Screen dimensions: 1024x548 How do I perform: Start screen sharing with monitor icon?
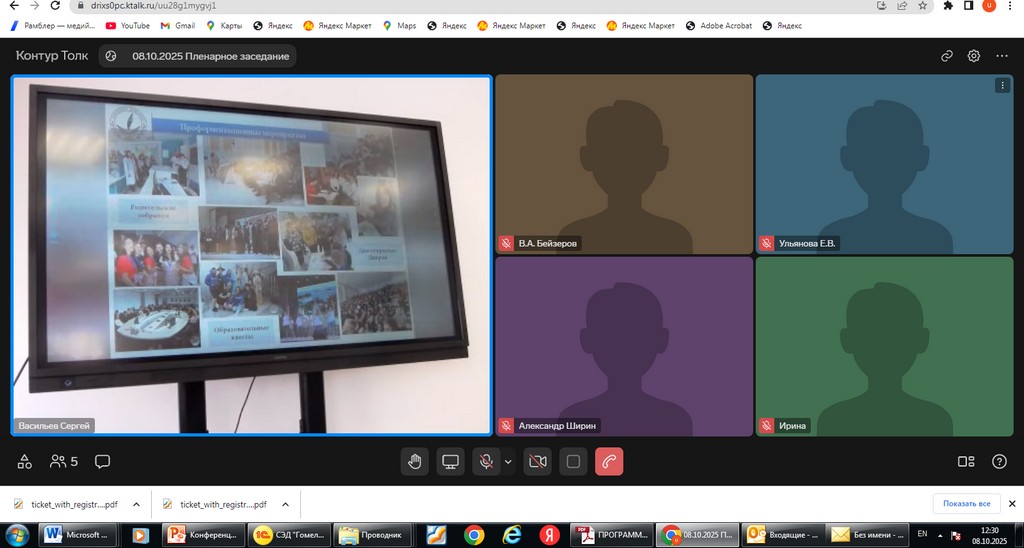point(451,461)
